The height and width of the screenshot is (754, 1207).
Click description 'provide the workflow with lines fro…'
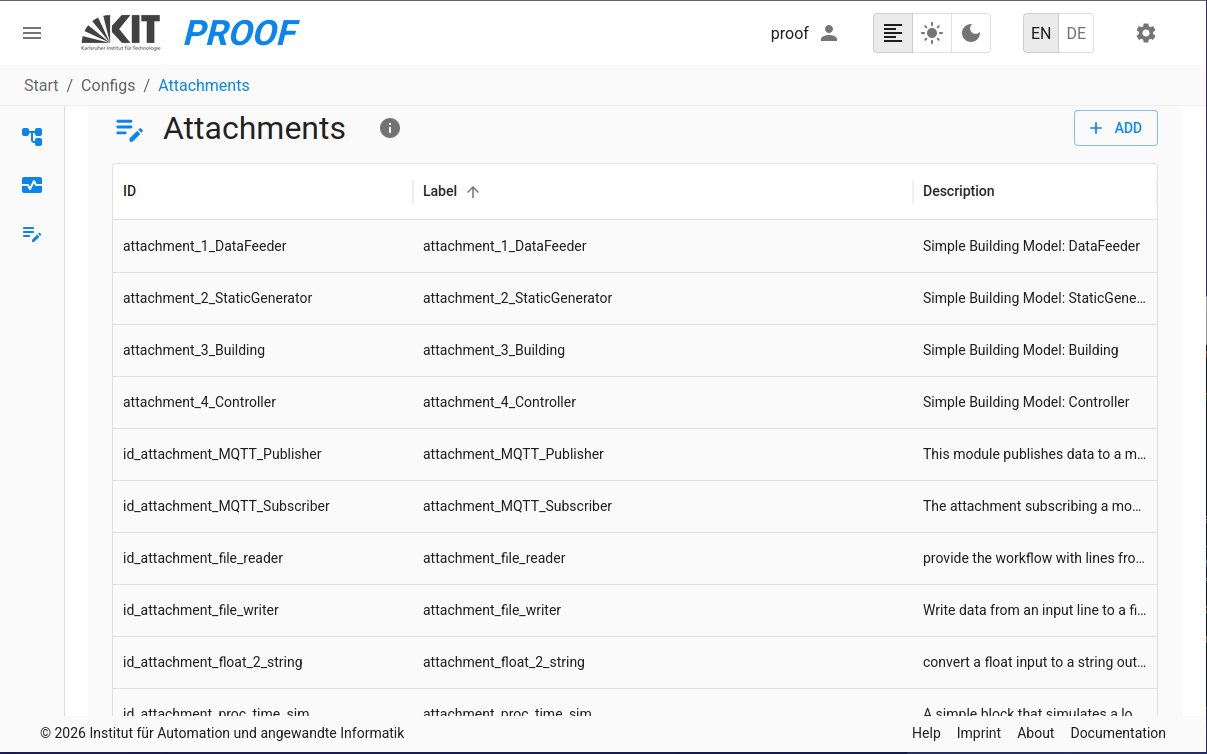click(x=1035, y=558)
